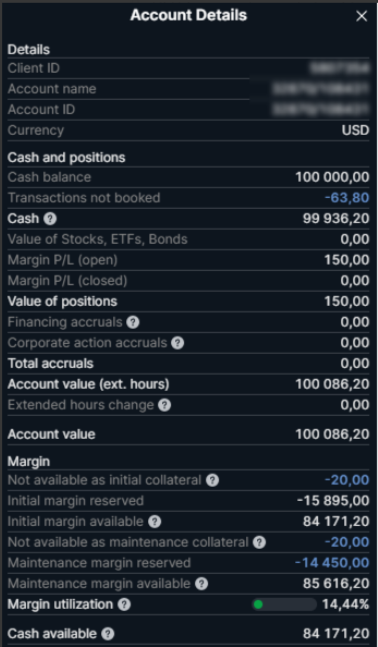
Task: Select the -63,80 Transactions not booked value
Action: coord(347,198)
